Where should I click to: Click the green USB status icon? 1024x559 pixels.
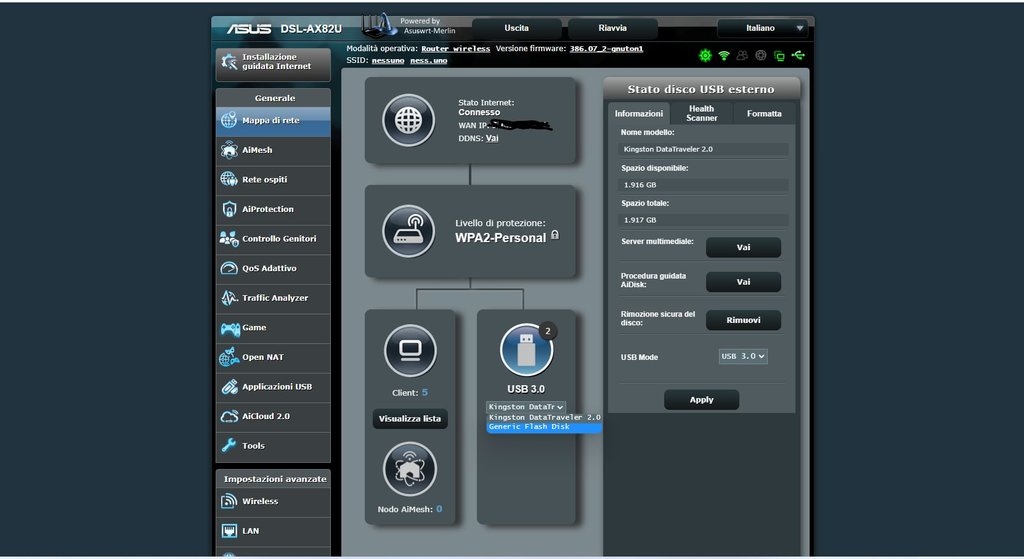(x=798, y=56)
